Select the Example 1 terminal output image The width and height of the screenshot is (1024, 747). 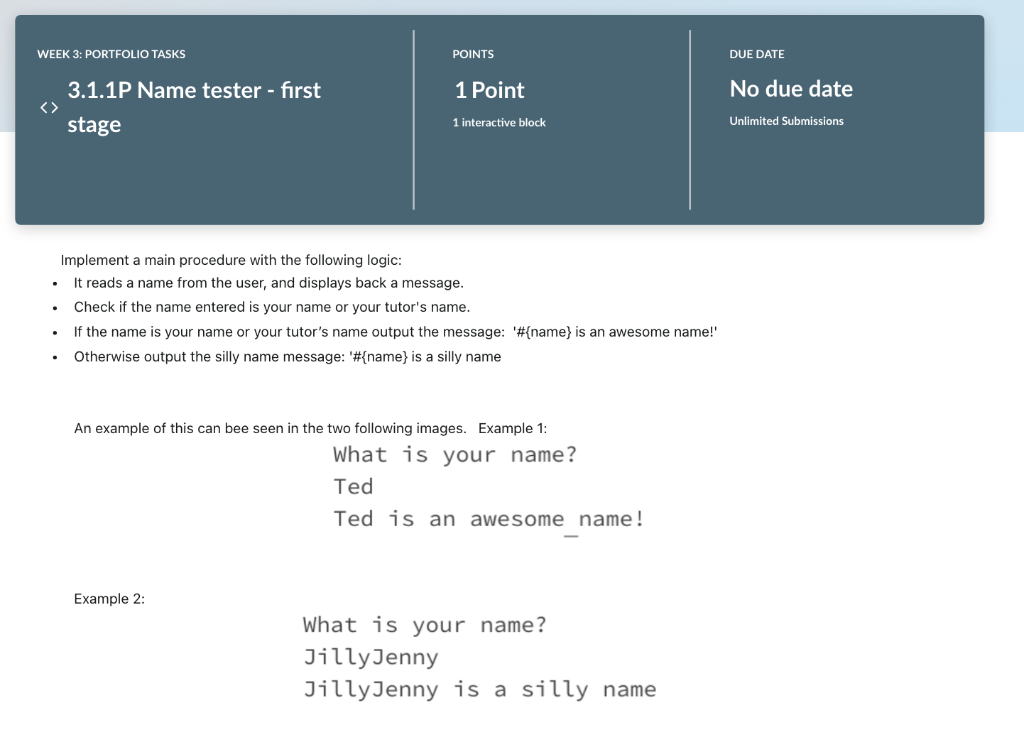click(x=488, y=487)
